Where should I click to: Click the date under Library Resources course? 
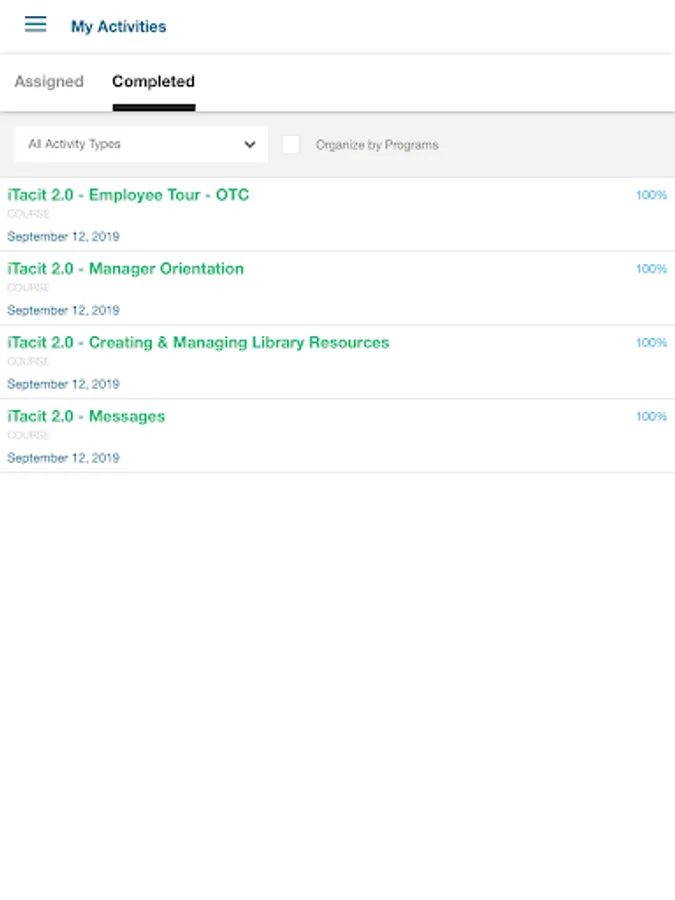point(63,384)
